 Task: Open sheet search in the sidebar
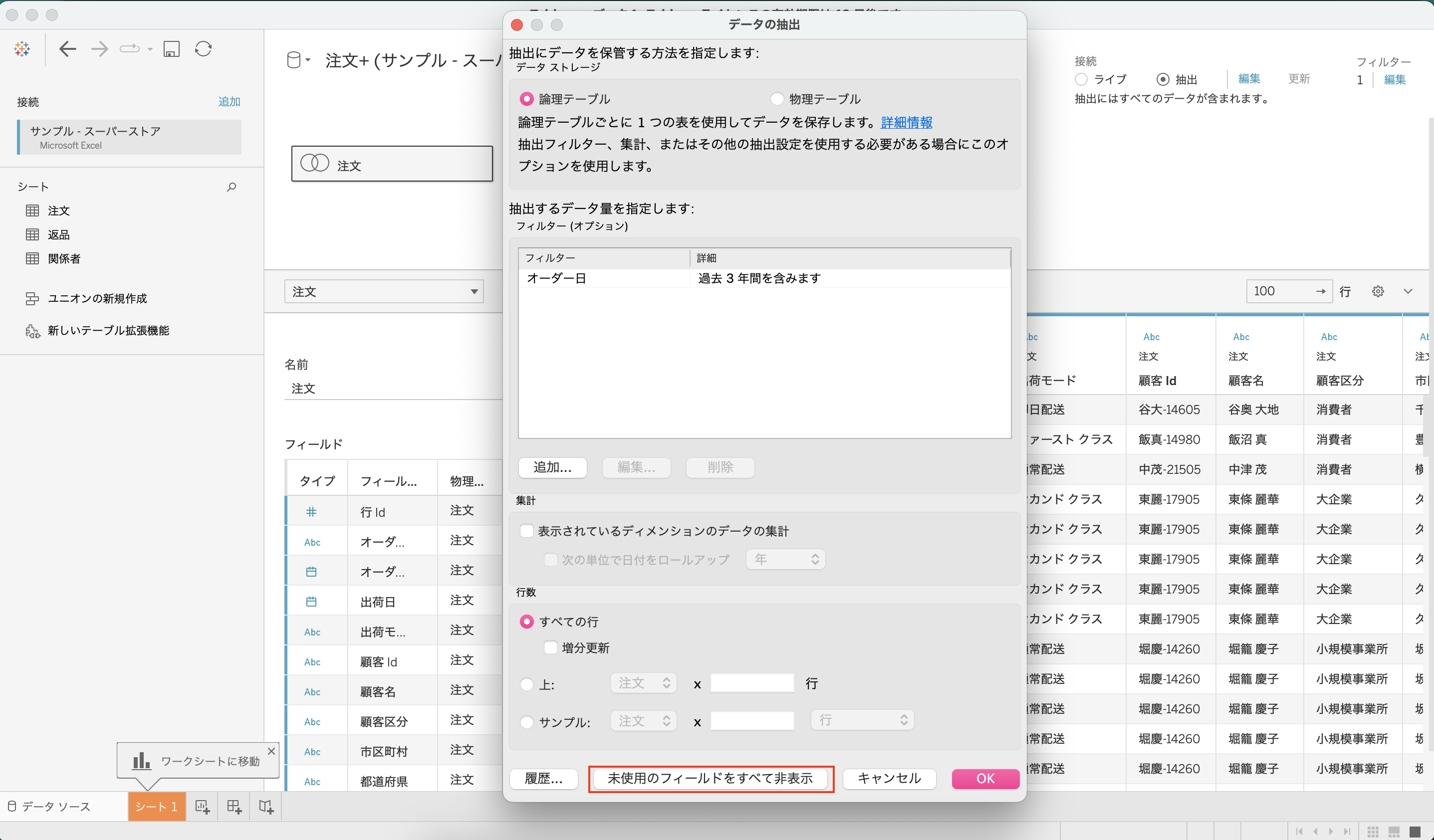click(x=231, y=187)
